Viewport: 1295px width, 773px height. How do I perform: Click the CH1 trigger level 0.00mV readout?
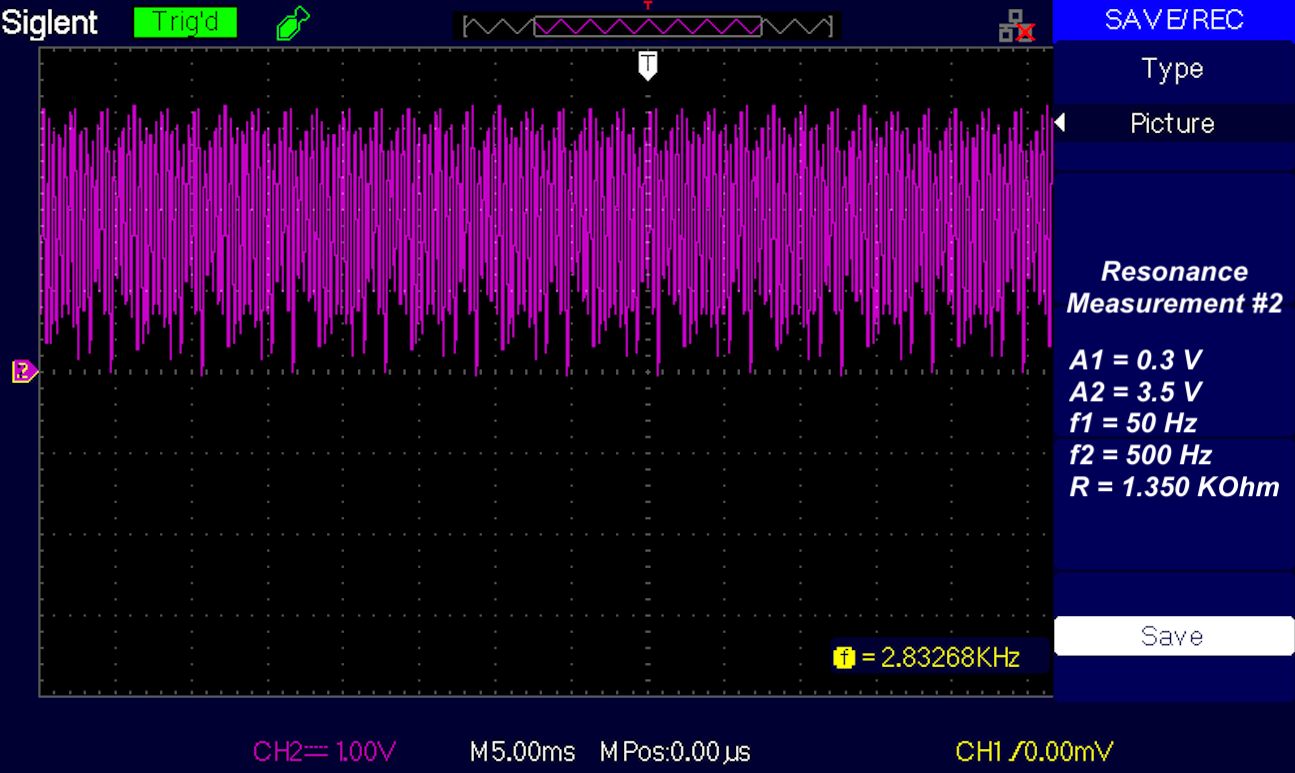pos(1035,752)
